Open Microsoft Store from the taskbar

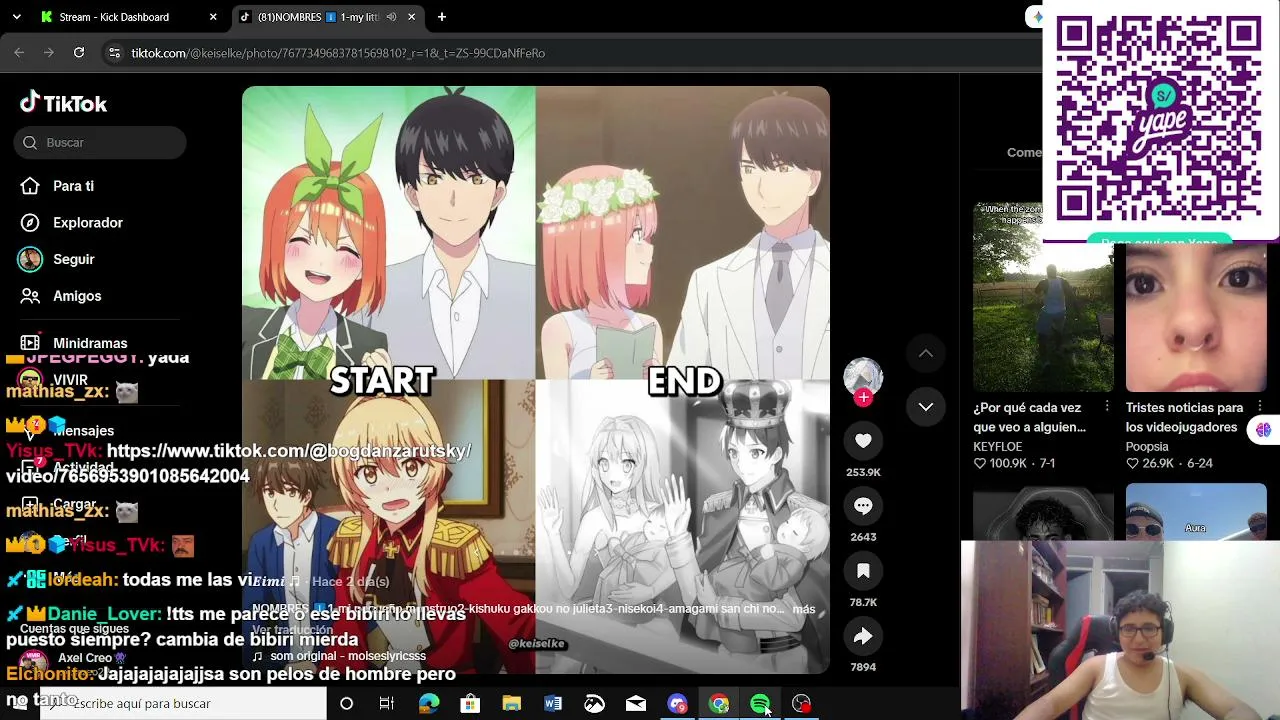coord(470,704)
